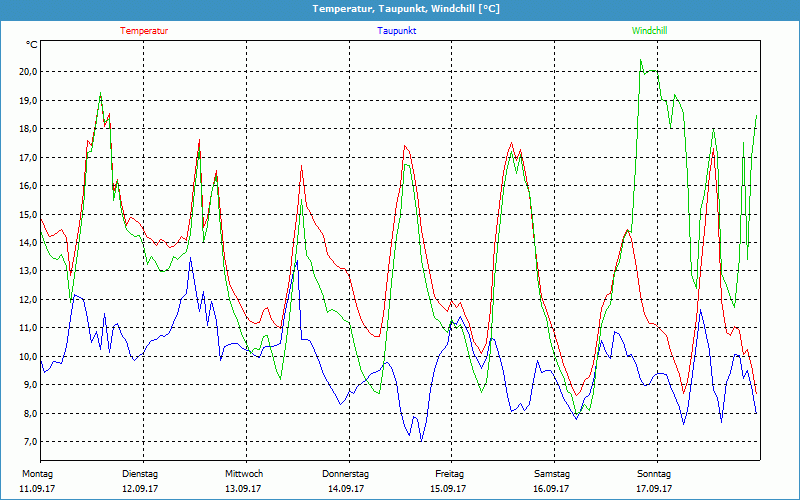Click the 'Sonntag' day label

(x=654, y=474)
